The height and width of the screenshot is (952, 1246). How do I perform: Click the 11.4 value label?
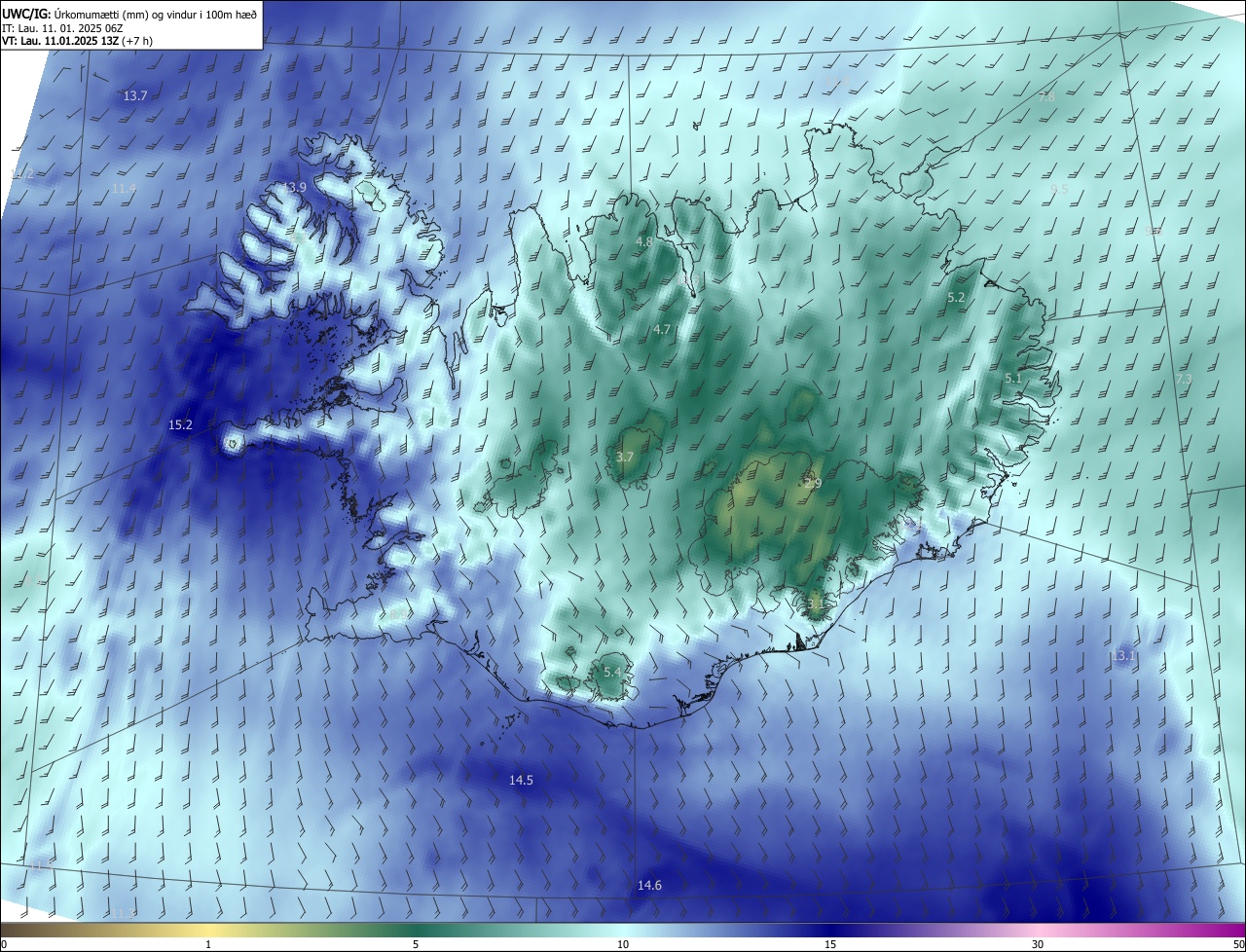click(x=124, y=189)
